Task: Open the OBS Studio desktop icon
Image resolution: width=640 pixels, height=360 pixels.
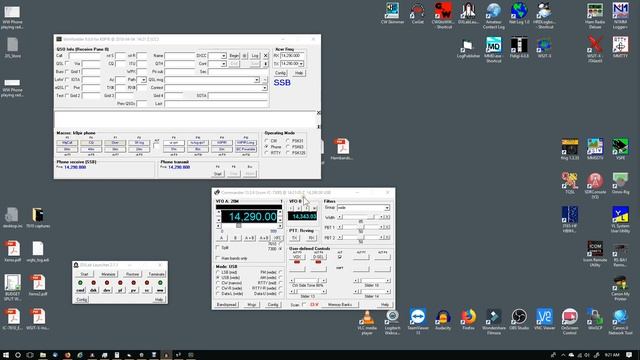Action: [x=519, y=320]
